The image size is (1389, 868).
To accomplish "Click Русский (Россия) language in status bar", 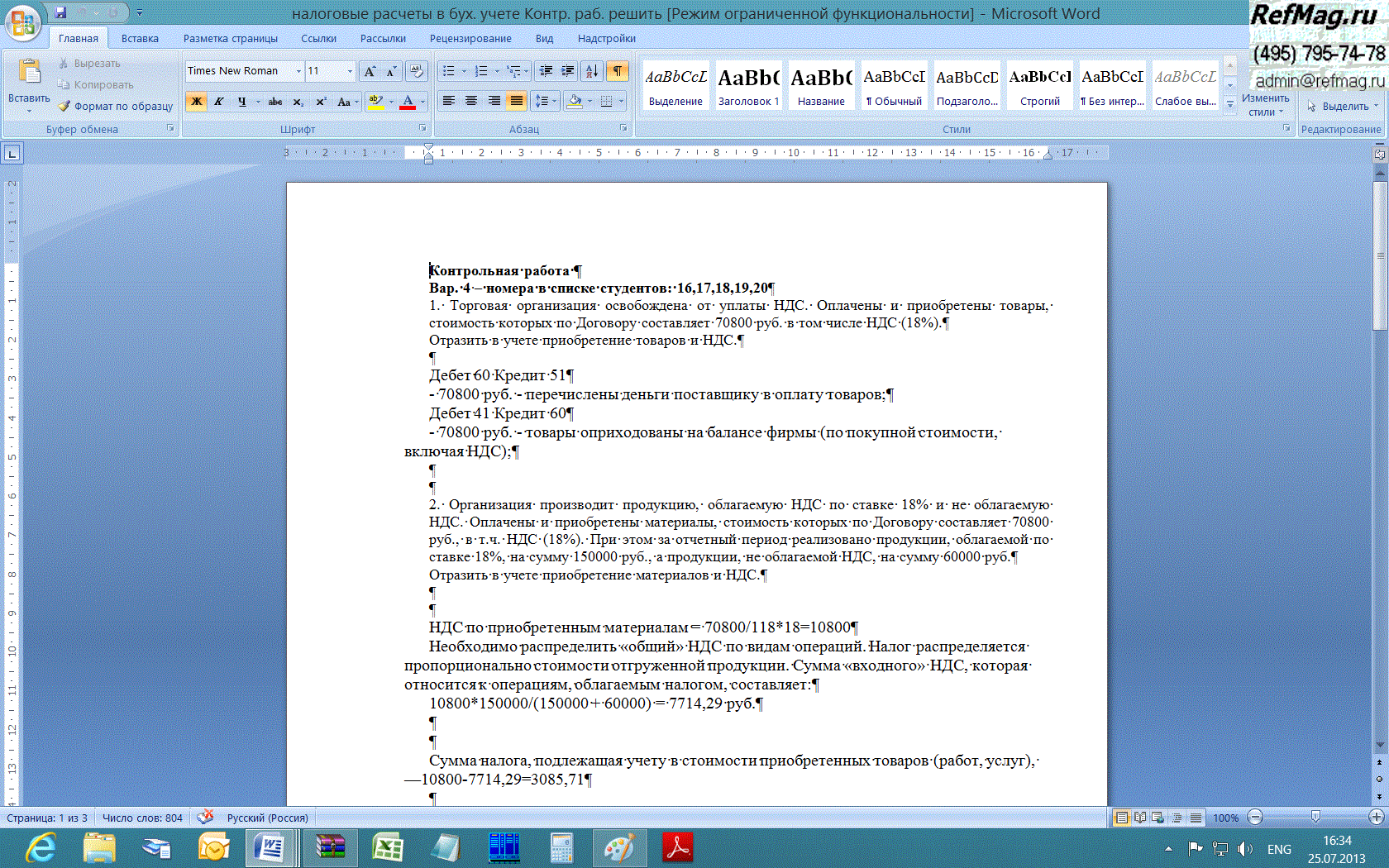I will 267,818.
